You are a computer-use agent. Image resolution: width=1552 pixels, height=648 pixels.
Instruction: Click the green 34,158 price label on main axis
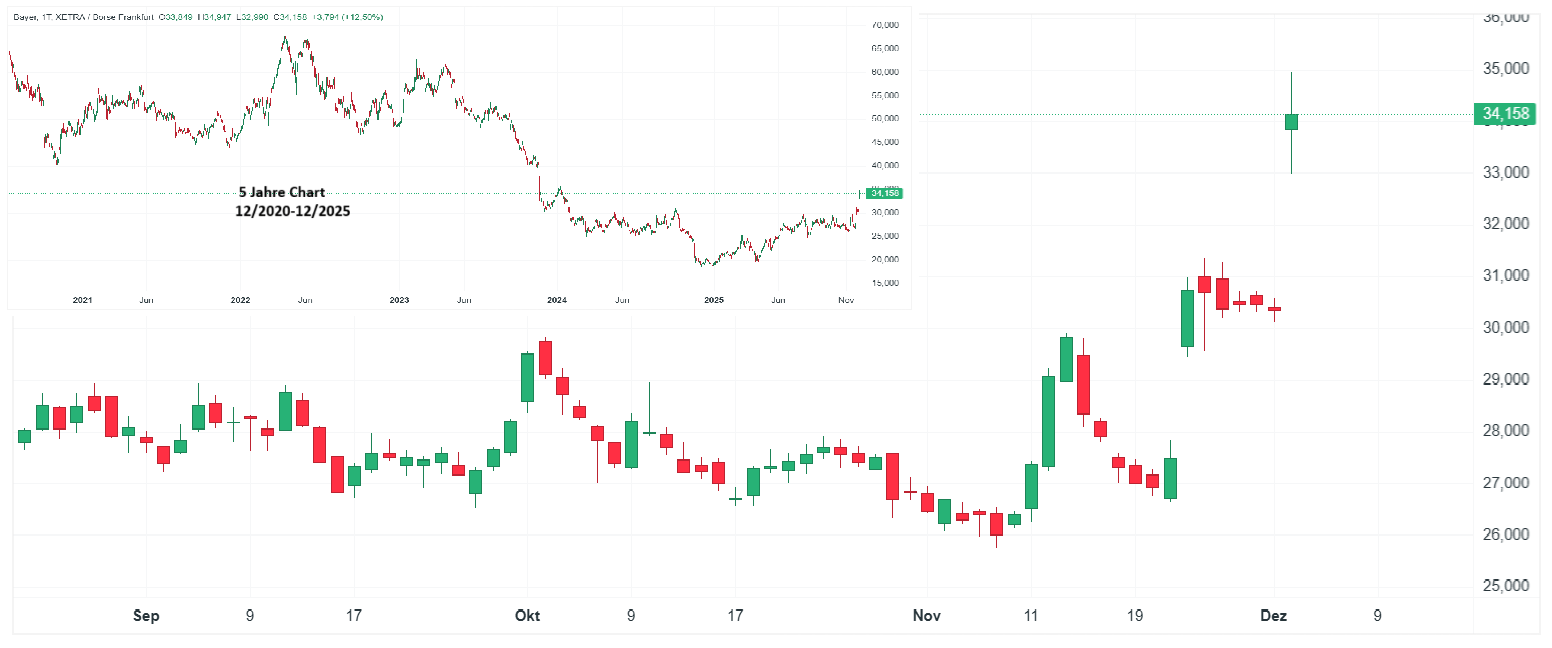[x=1506, y=114]
